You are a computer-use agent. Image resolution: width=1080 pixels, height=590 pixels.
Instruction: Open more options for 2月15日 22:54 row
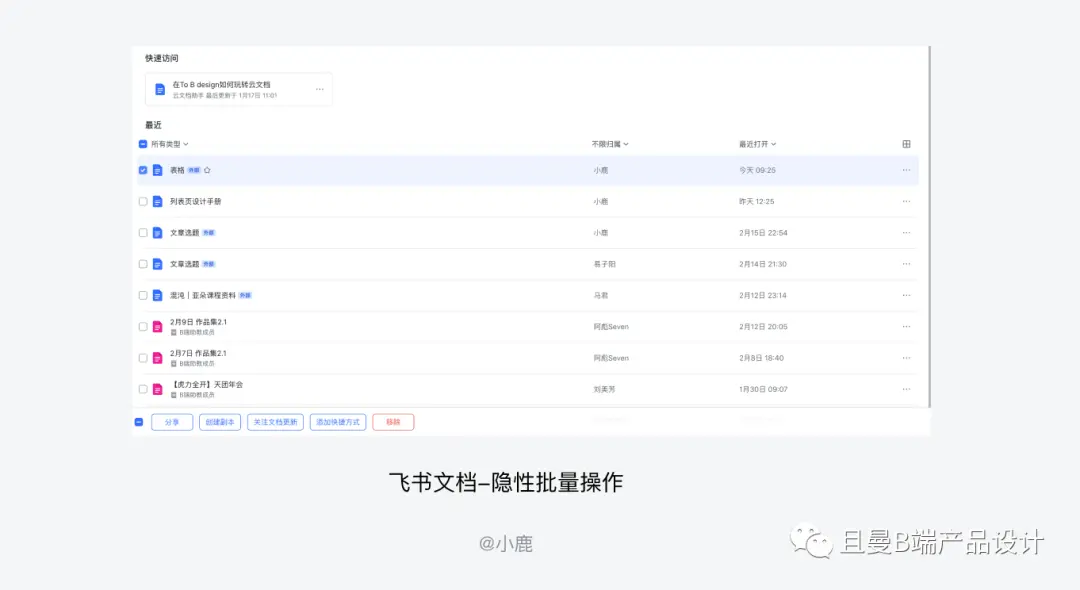(x=906, y=233)
